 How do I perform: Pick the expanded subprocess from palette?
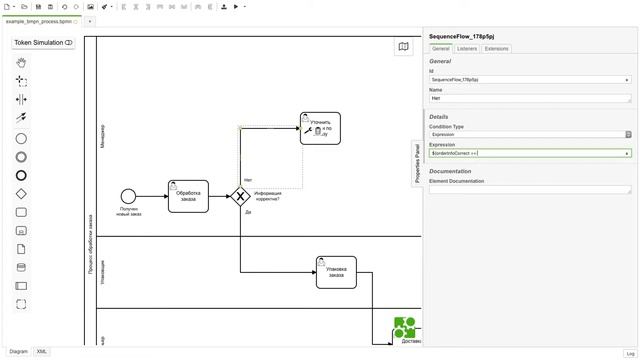tap(21, 231)
